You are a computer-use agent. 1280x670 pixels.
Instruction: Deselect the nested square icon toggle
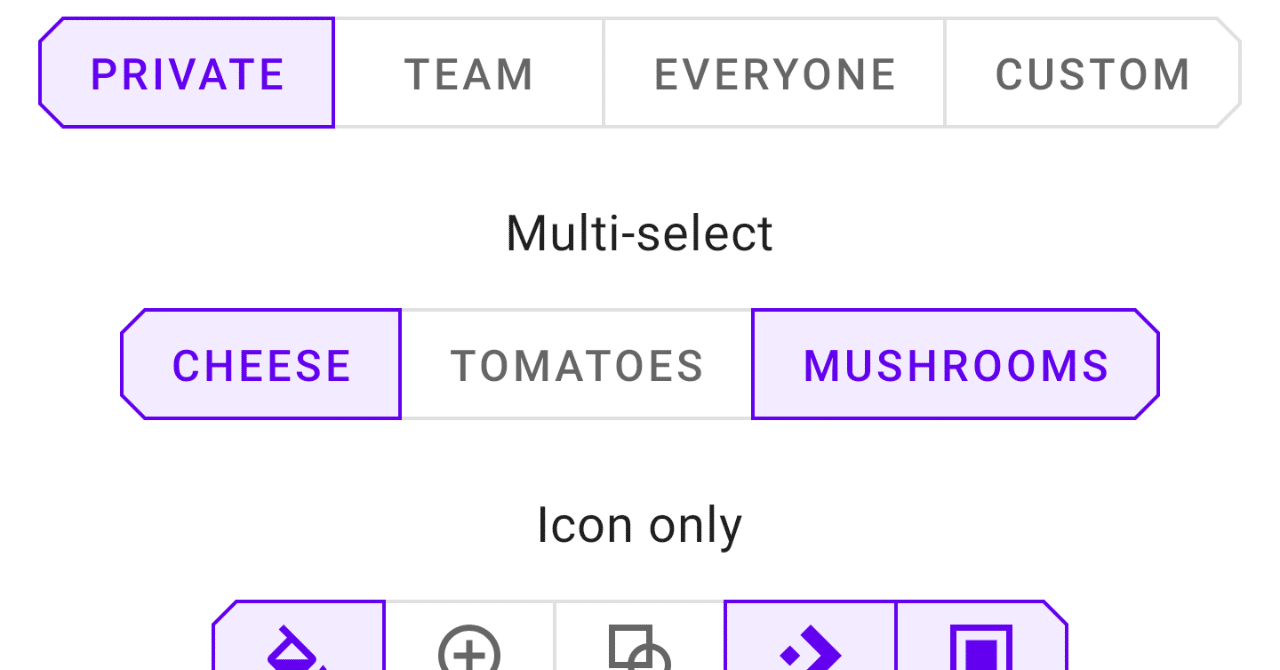(x=981, y=650)
